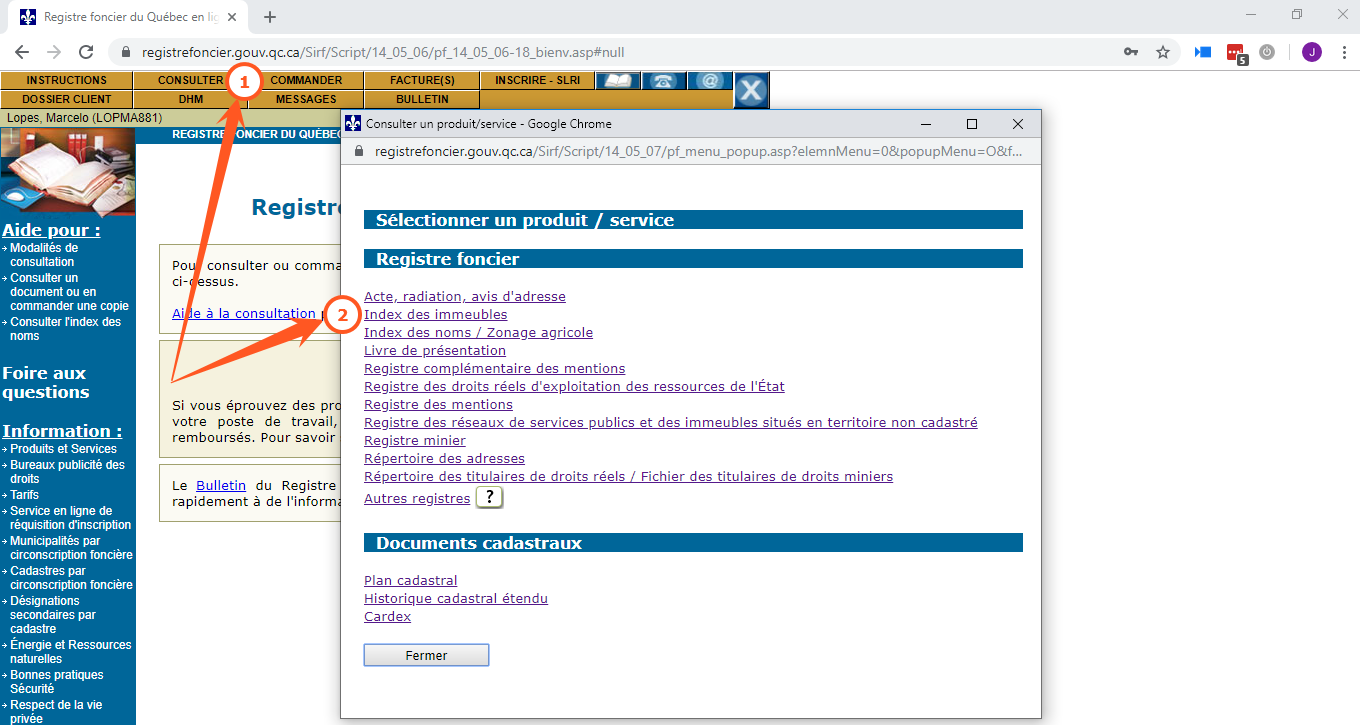Click the @ email icon

[x=709, y=81]
